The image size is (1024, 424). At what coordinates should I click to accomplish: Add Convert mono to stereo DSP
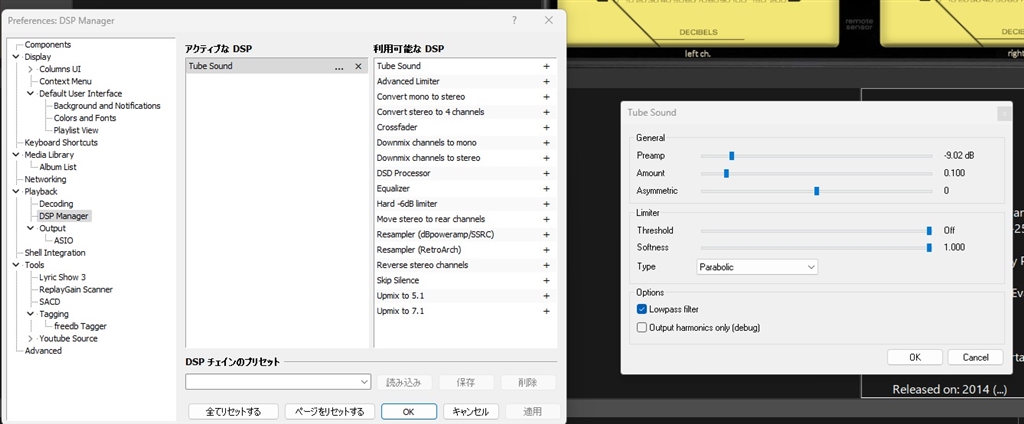point(546,97)
